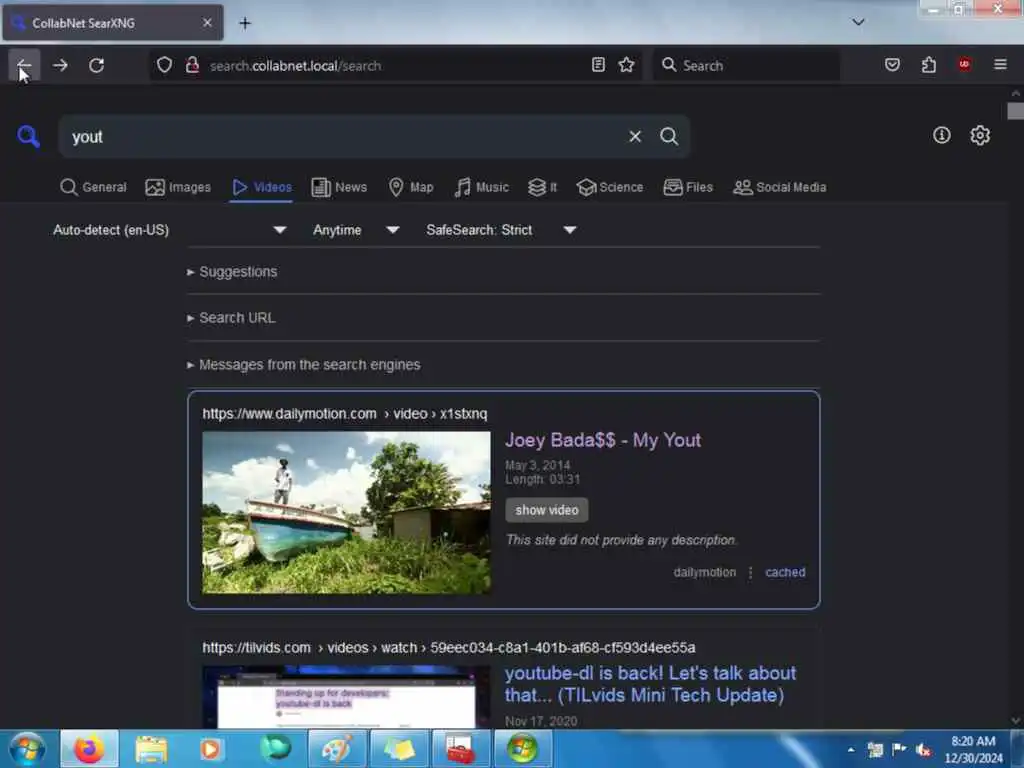Click the show video button

547,510
